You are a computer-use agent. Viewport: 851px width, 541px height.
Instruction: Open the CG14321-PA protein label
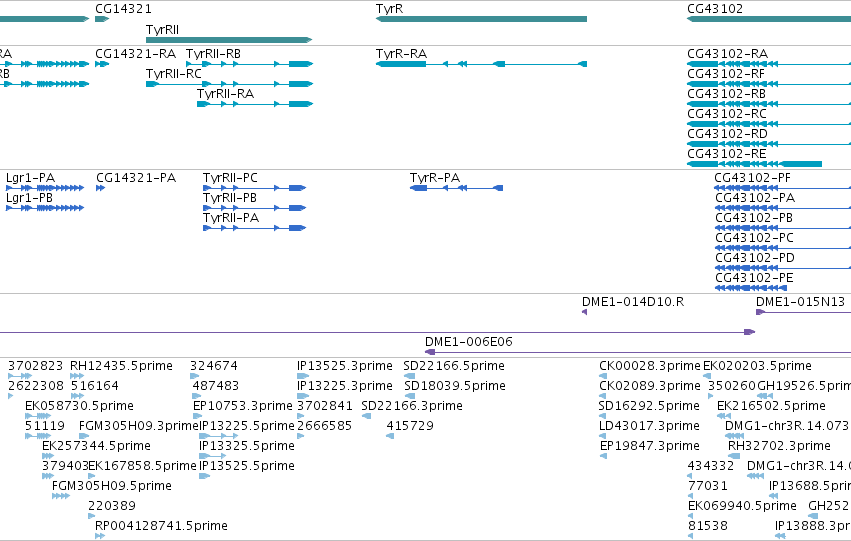(x=136, y=178)
